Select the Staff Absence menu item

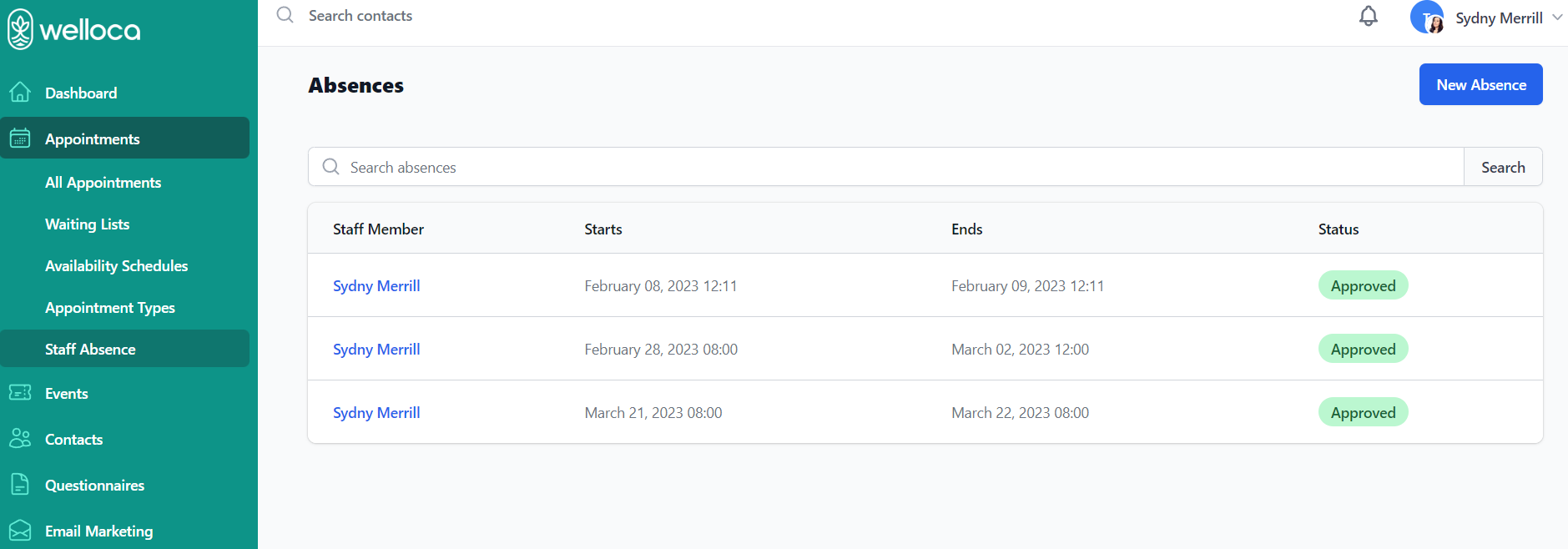(x=90, y=350)
